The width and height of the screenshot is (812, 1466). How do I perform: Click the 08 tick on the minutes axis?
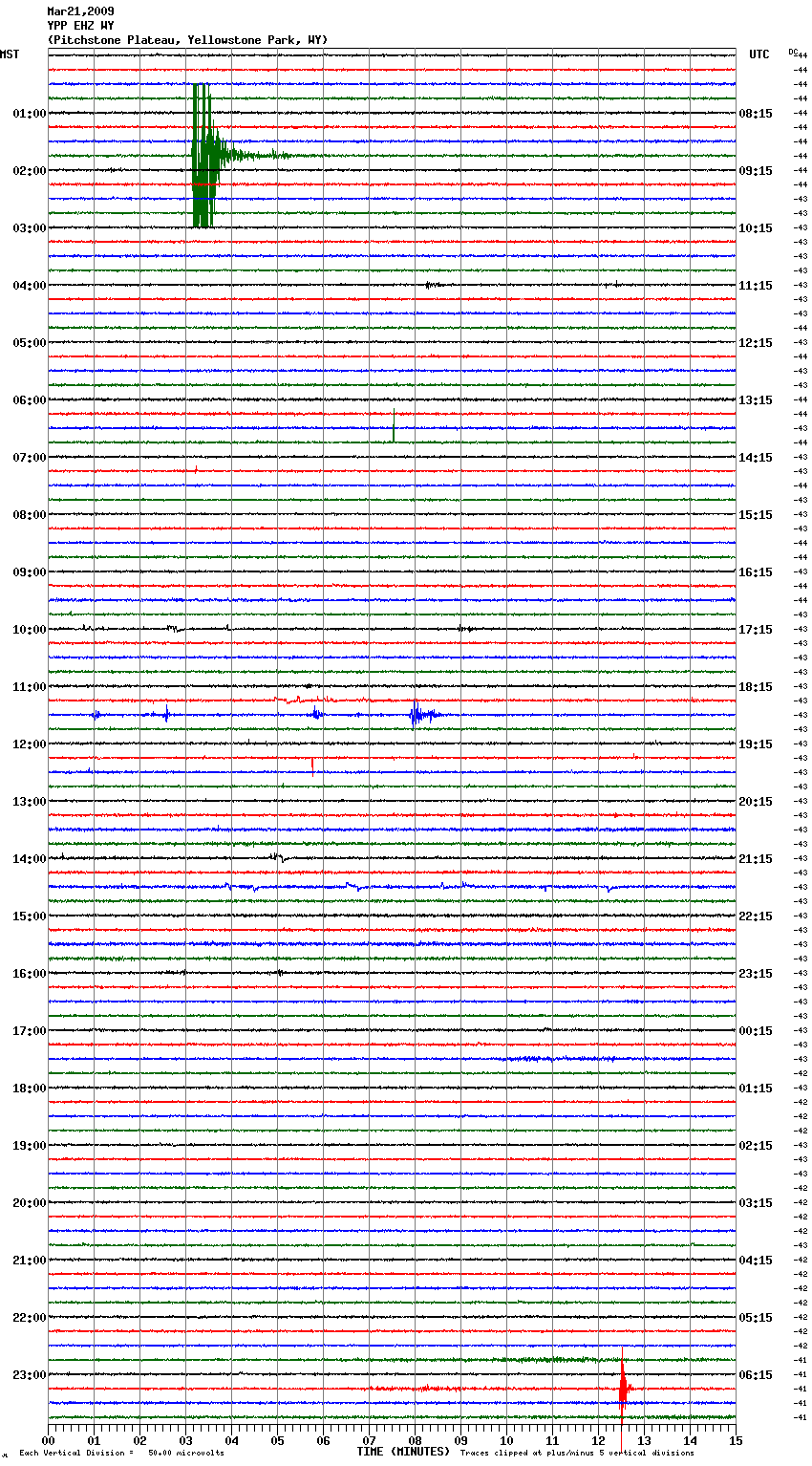(x=415, y=1440)
